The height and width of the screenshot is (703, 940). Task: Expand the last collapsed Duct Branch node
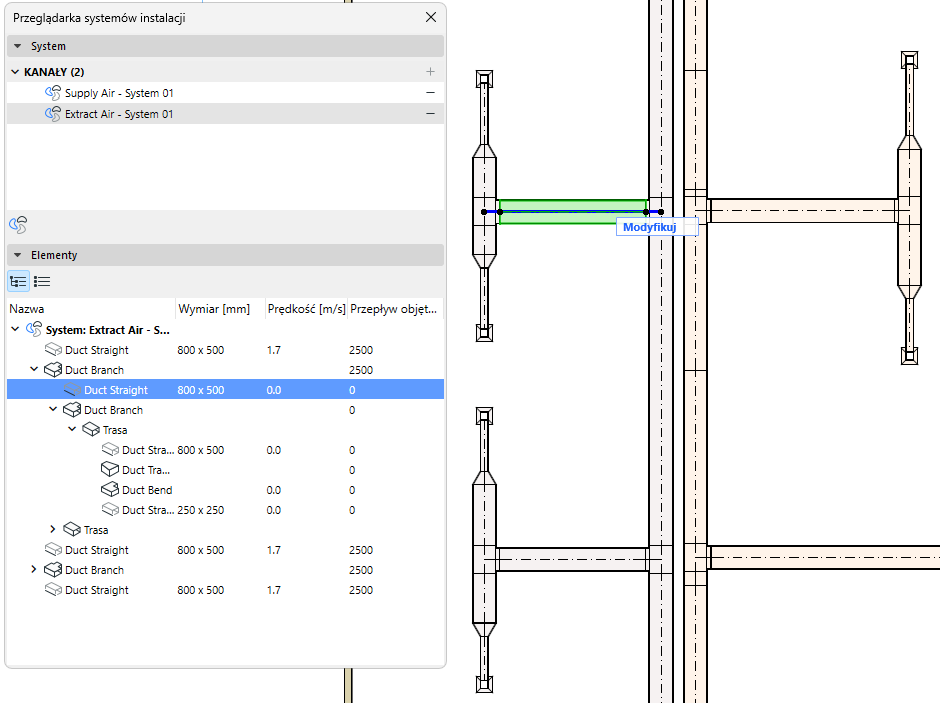click(34, 570)
